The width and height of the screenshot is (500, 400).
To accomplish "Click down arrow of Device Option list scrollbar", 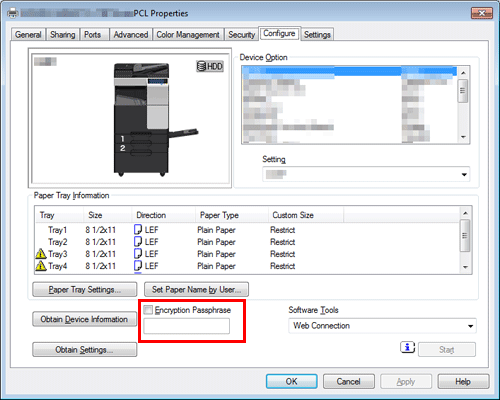I will [x=463, y=137].
